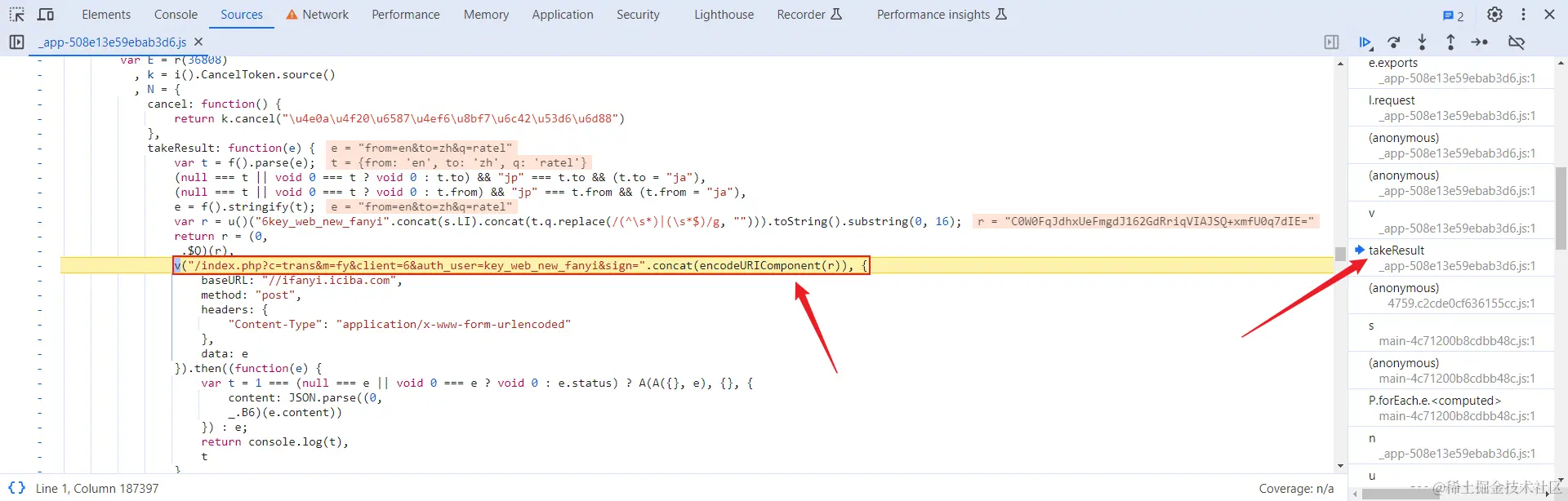This screenshot has height=501, width=1568.
Task: Select the e.exports call stack frame
Action: pyautogui.click(x=1451, y=70)
